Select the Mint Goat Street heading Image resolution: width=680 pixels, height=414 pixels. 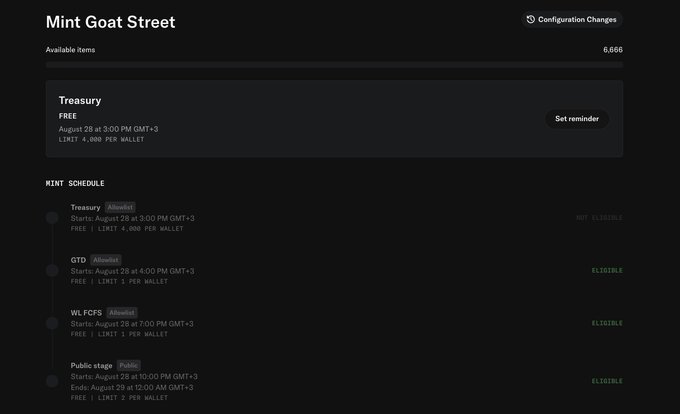(111, 22)
